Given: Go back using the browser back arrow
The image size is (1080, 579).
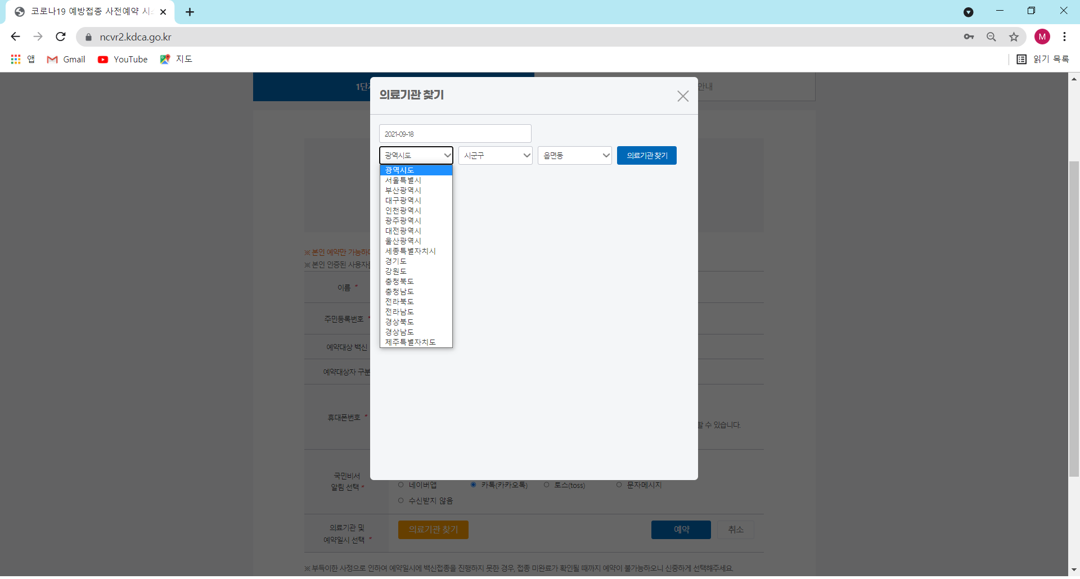Looking at the screenshot, I should coord(15,36).
